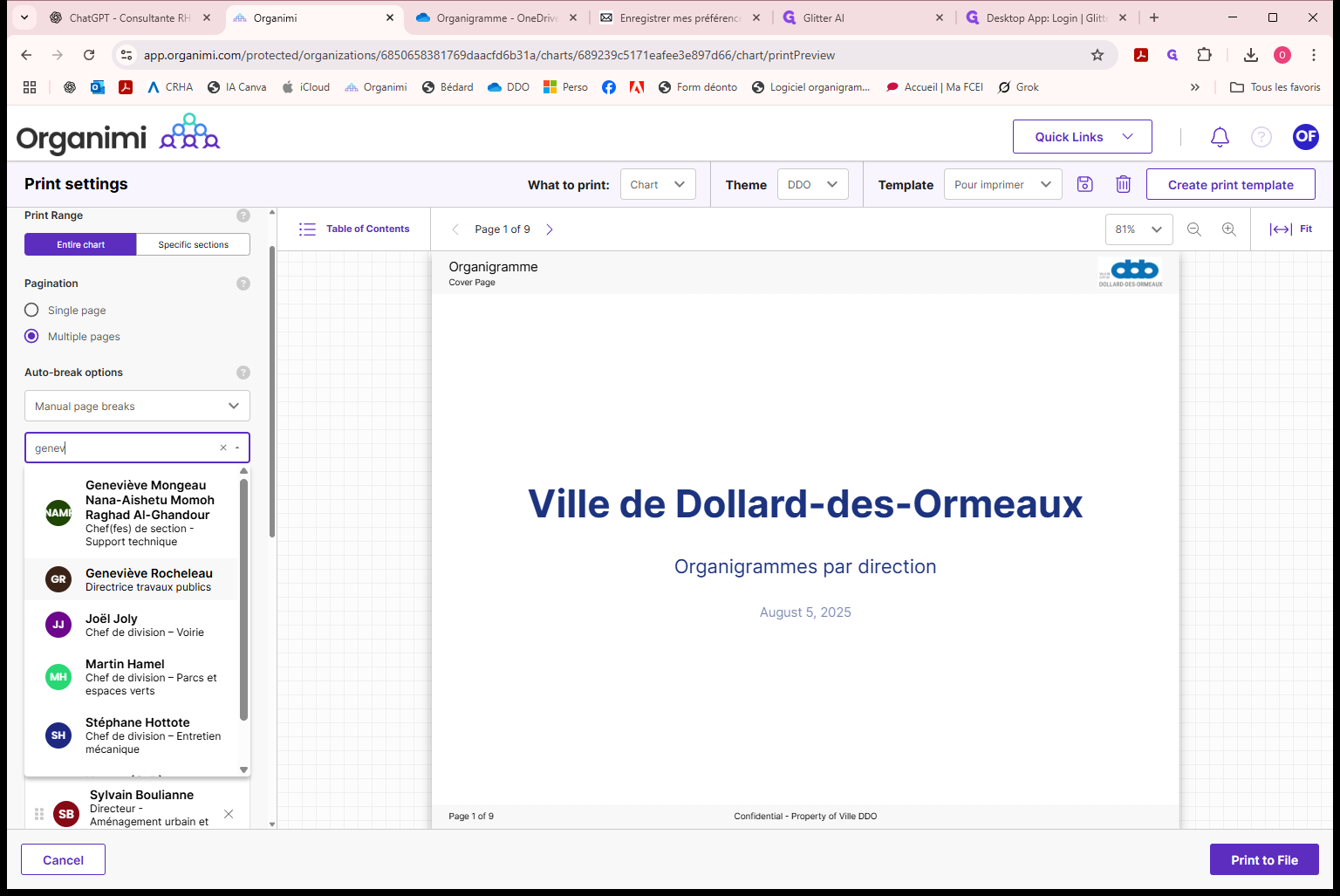Cancel the print settings

[63, 859]
